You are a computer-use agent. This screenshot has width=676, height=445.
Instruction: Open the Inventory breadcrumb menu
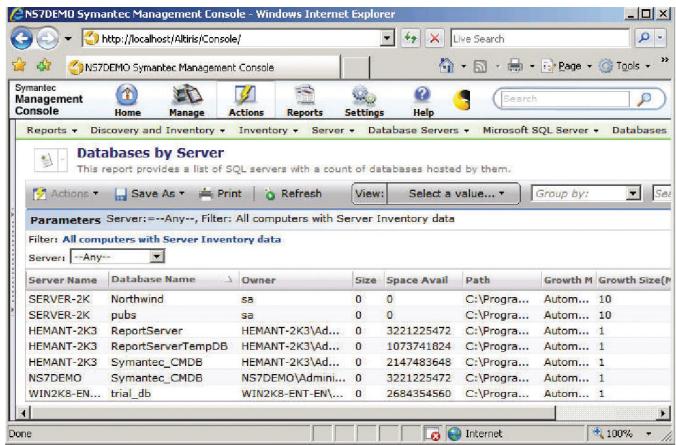[x=268, y=130]
